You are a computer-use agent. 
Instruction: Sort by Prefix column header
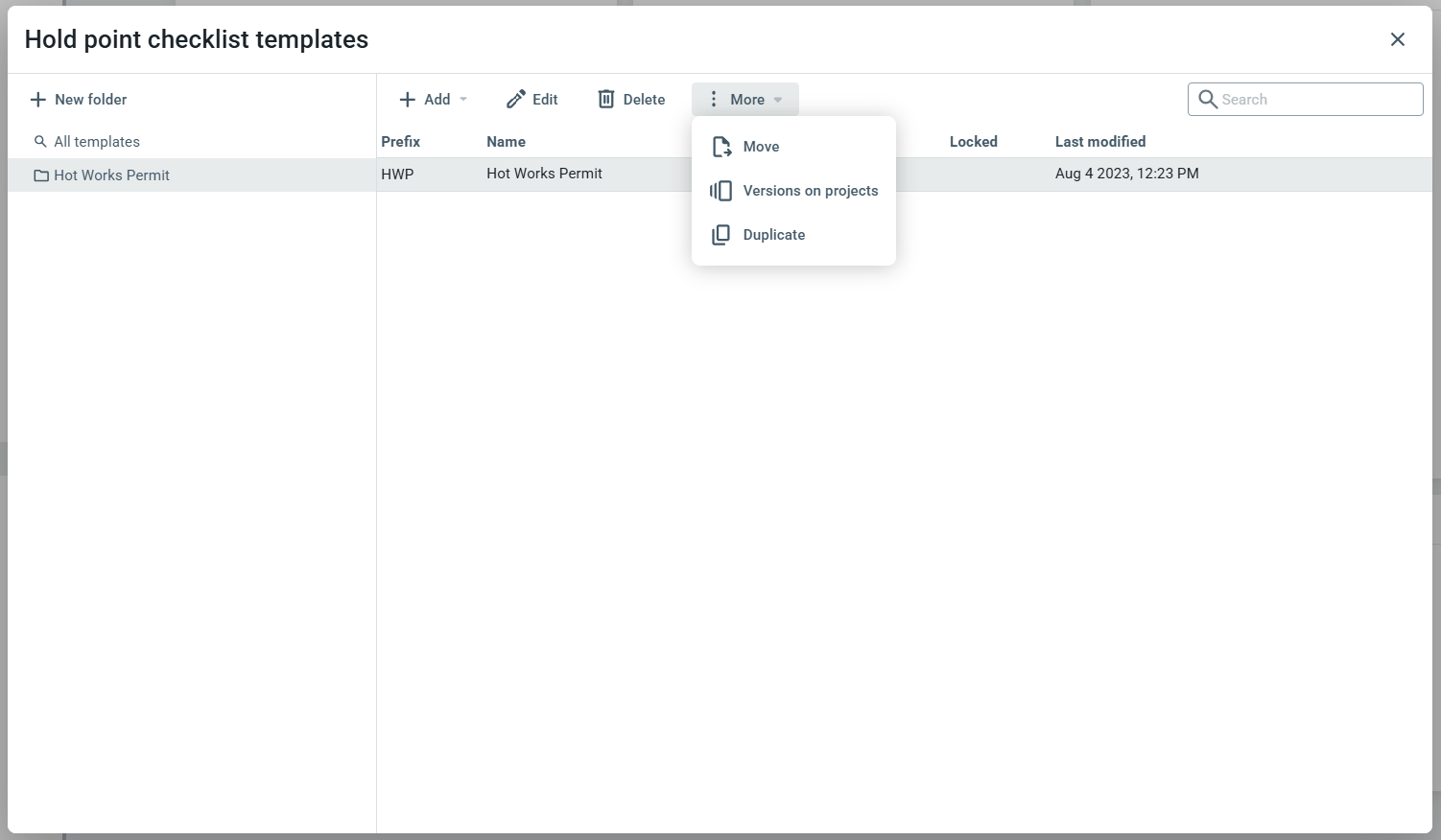click(400, 142)
